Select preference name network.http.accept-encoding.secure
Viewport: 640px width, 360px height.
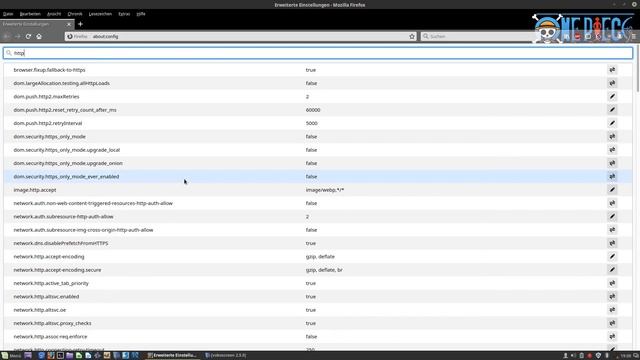(57, 270)
